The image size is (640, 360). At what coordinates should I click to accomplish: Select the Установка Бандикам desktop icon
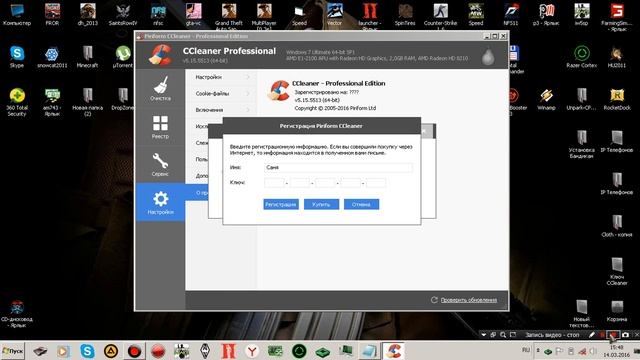click(582, 144)
